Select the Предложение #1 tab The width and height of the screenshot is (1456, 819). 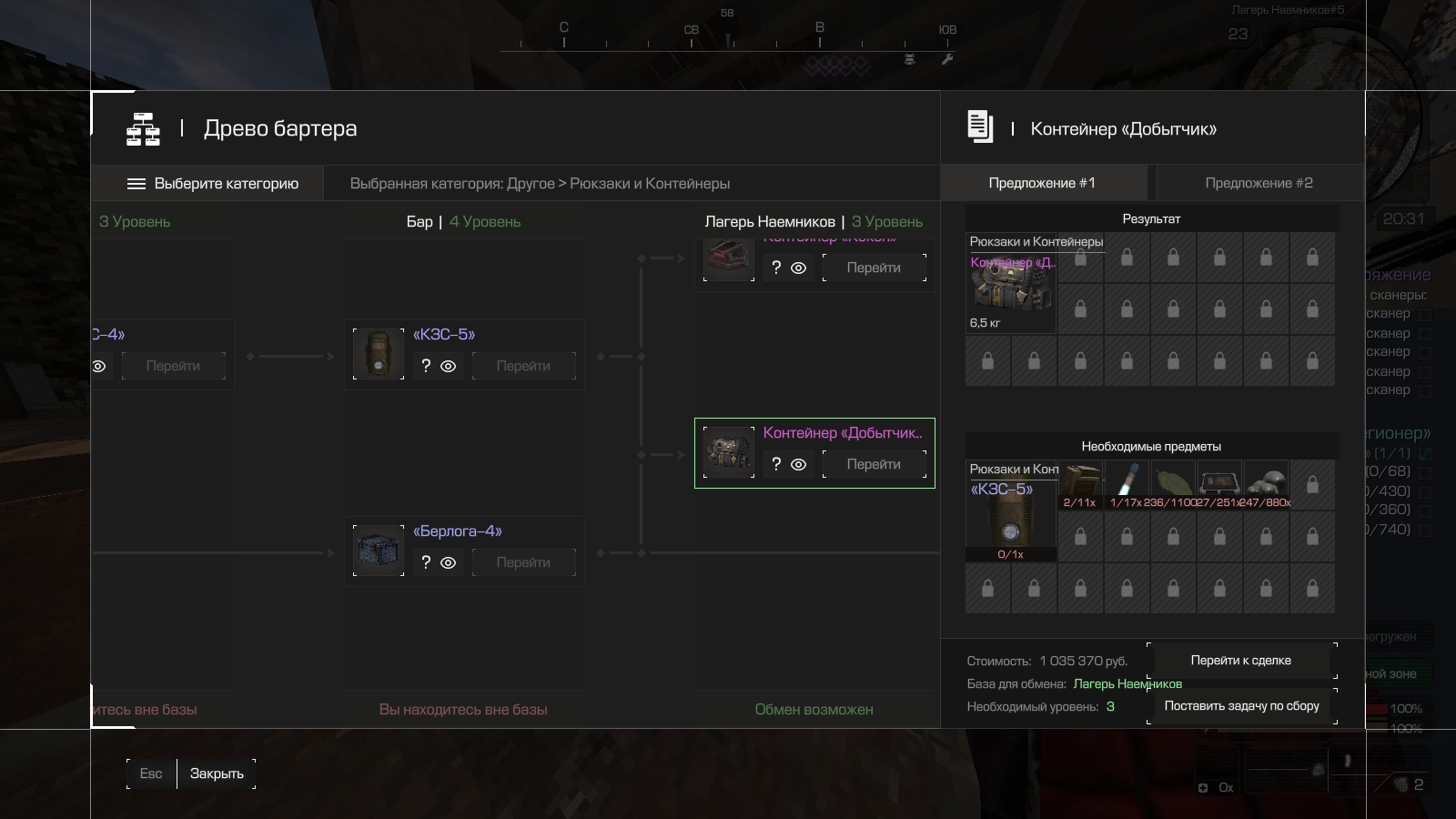click(x=1043, y=183)
